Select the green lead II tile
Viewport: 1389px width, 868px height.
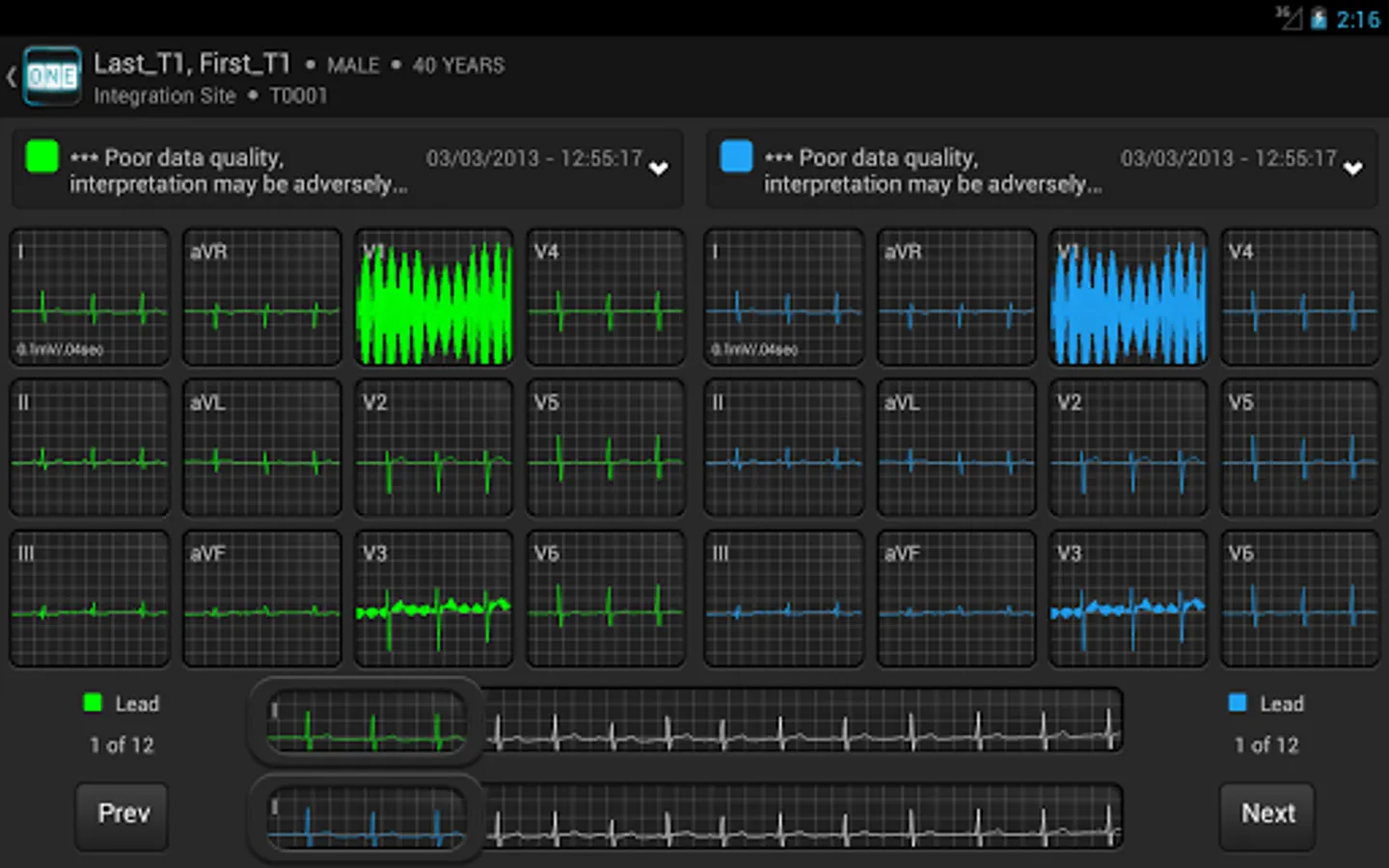coord(90,448)
